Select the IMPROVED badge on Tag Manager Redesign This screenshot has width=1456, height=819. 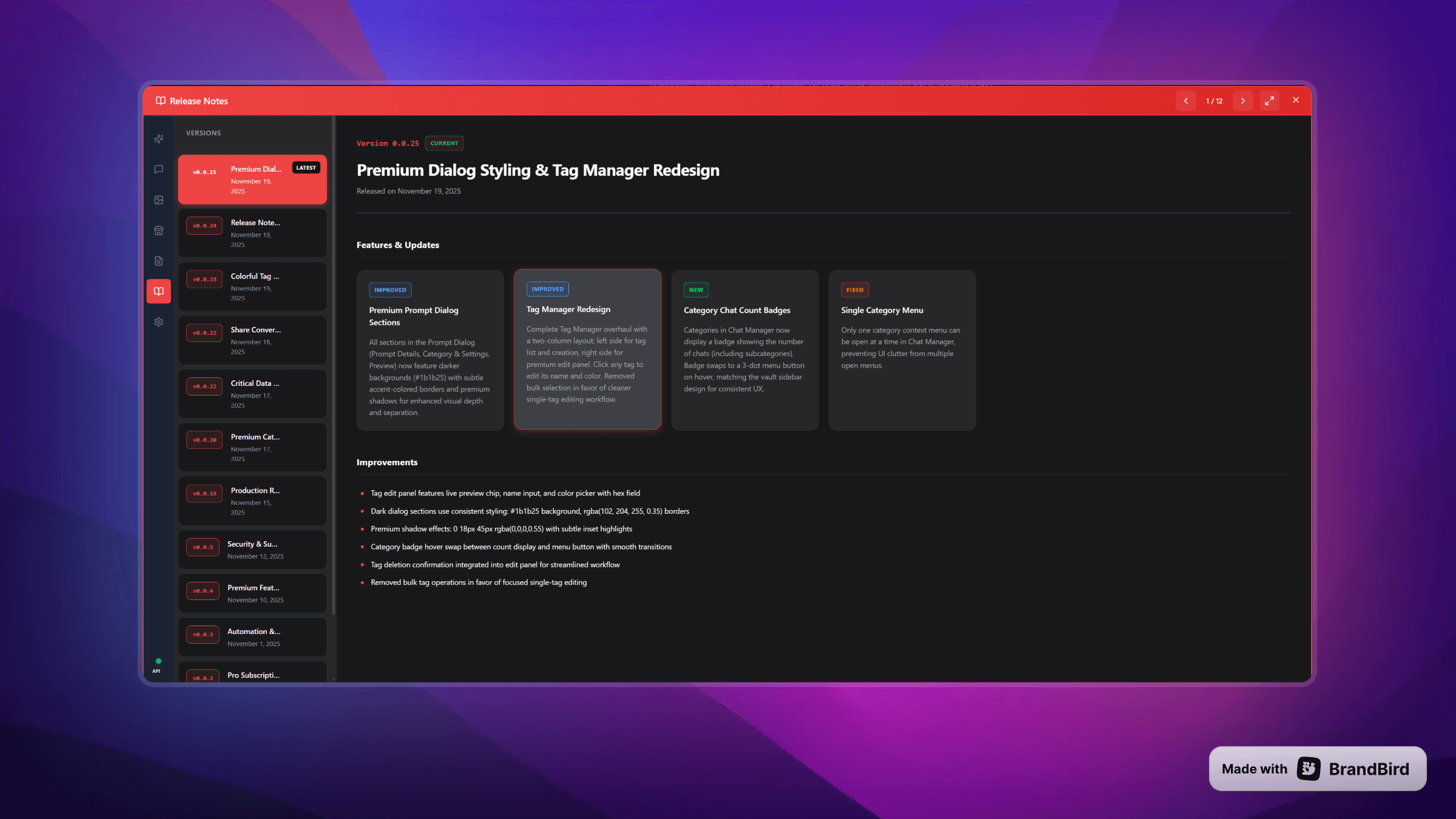[547, 289]
